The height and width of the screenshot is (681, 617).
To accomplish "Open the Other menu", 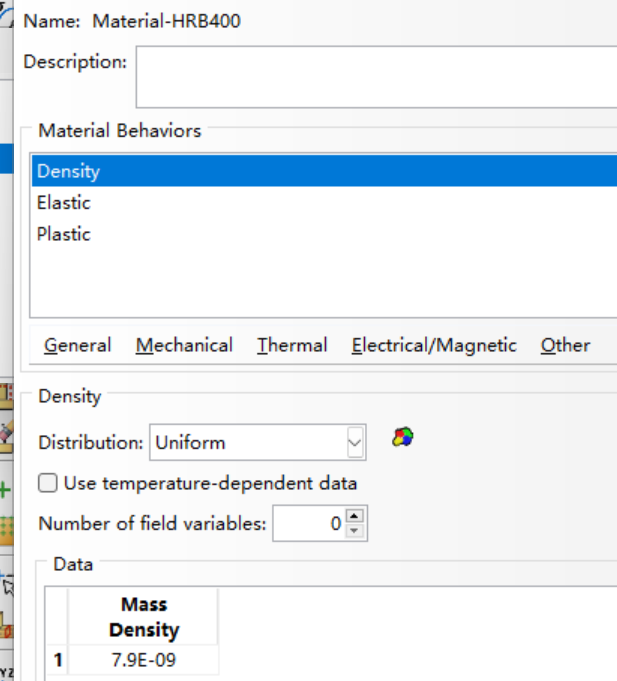I will [x=565, y=346].
